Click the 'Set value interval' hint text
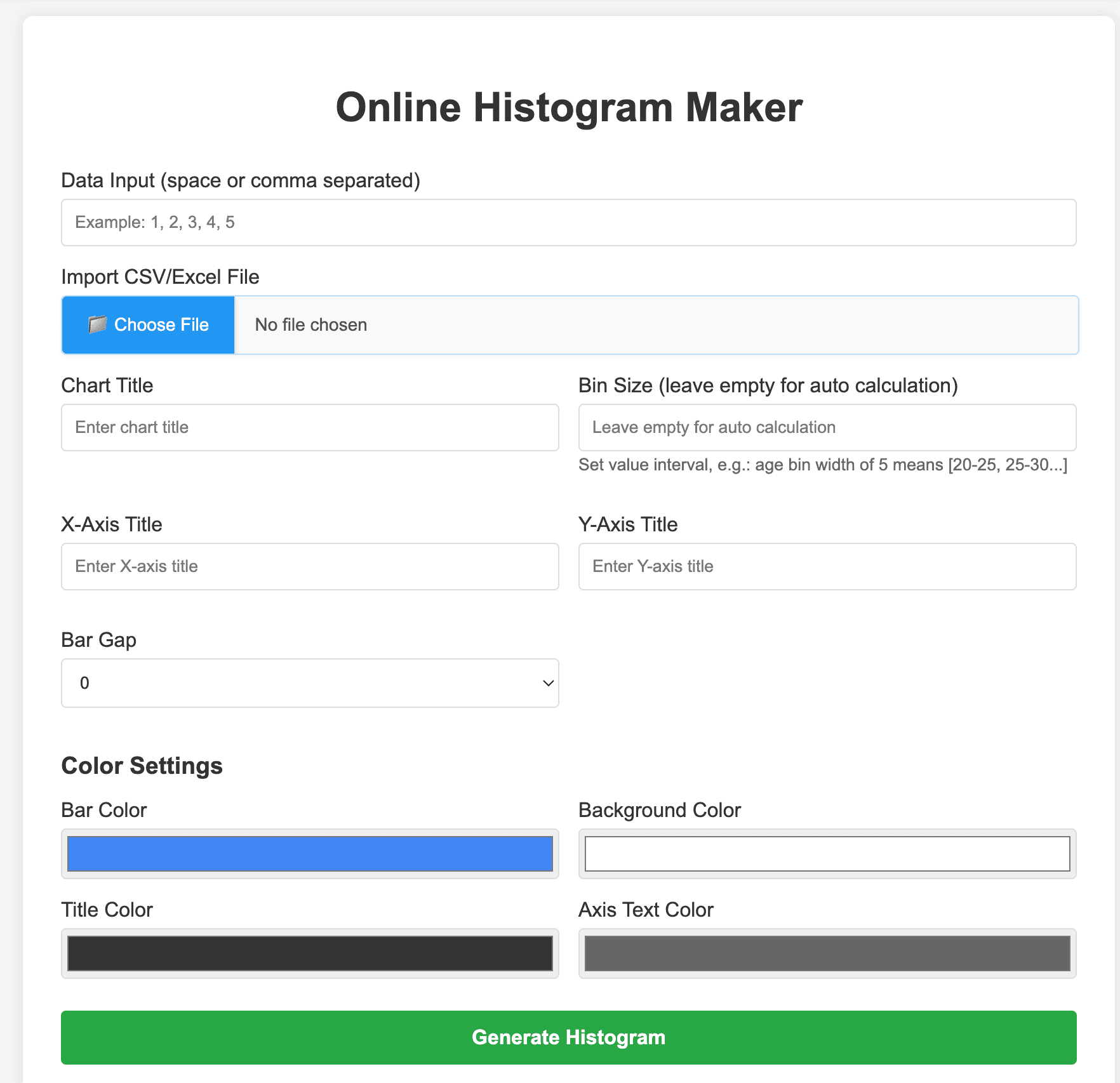 (x=823, y=465)
